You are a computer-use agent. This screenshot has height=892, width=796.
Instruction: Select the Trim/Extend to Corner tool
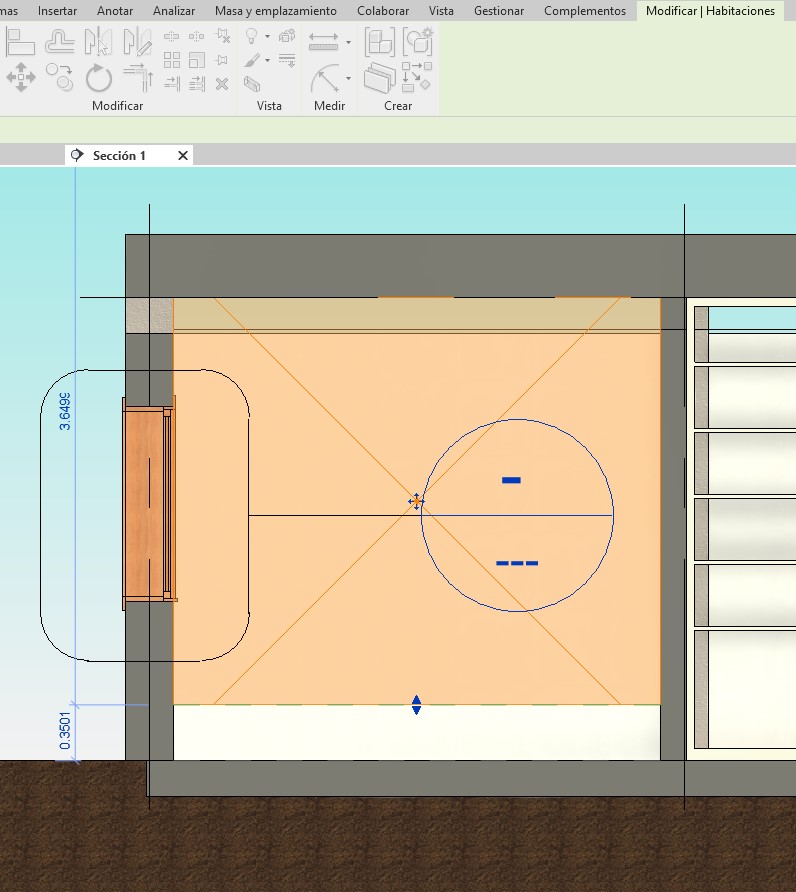pyautogui.click(x=138, y=77)
